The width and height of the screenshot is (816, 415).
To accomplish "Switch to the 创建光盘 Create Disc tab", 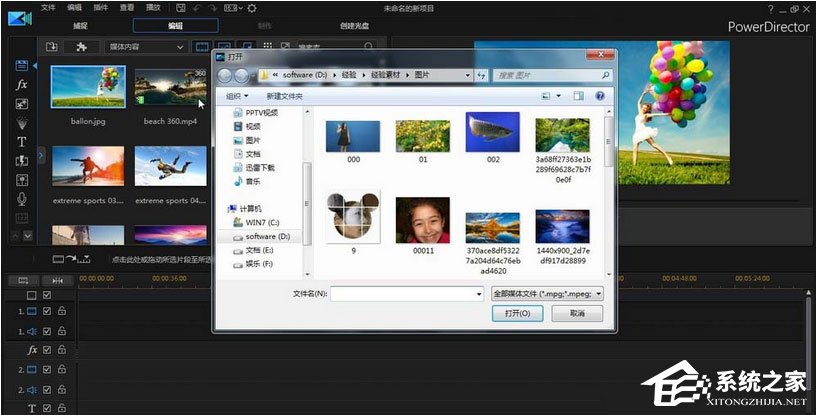I will pos(354,26).
